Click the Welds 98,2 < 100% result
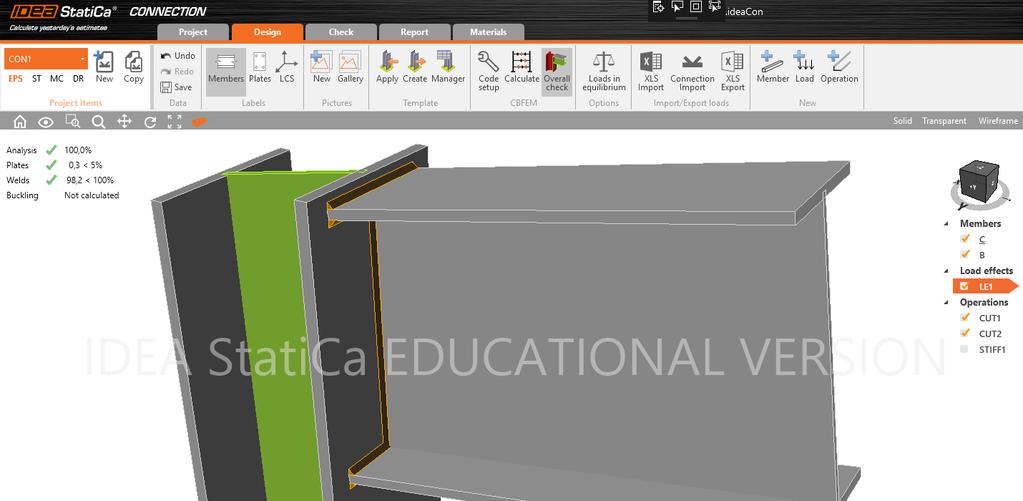 pos(90,180)
